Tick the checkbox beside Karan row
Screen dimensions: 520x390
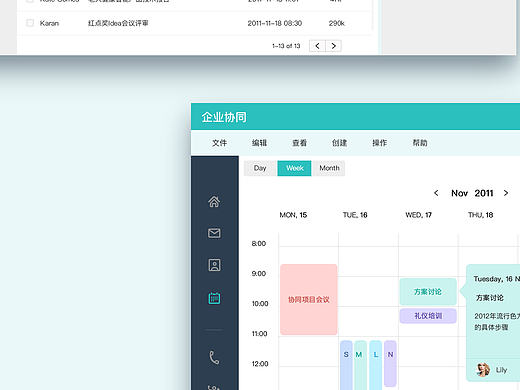[x=30, y=23]
